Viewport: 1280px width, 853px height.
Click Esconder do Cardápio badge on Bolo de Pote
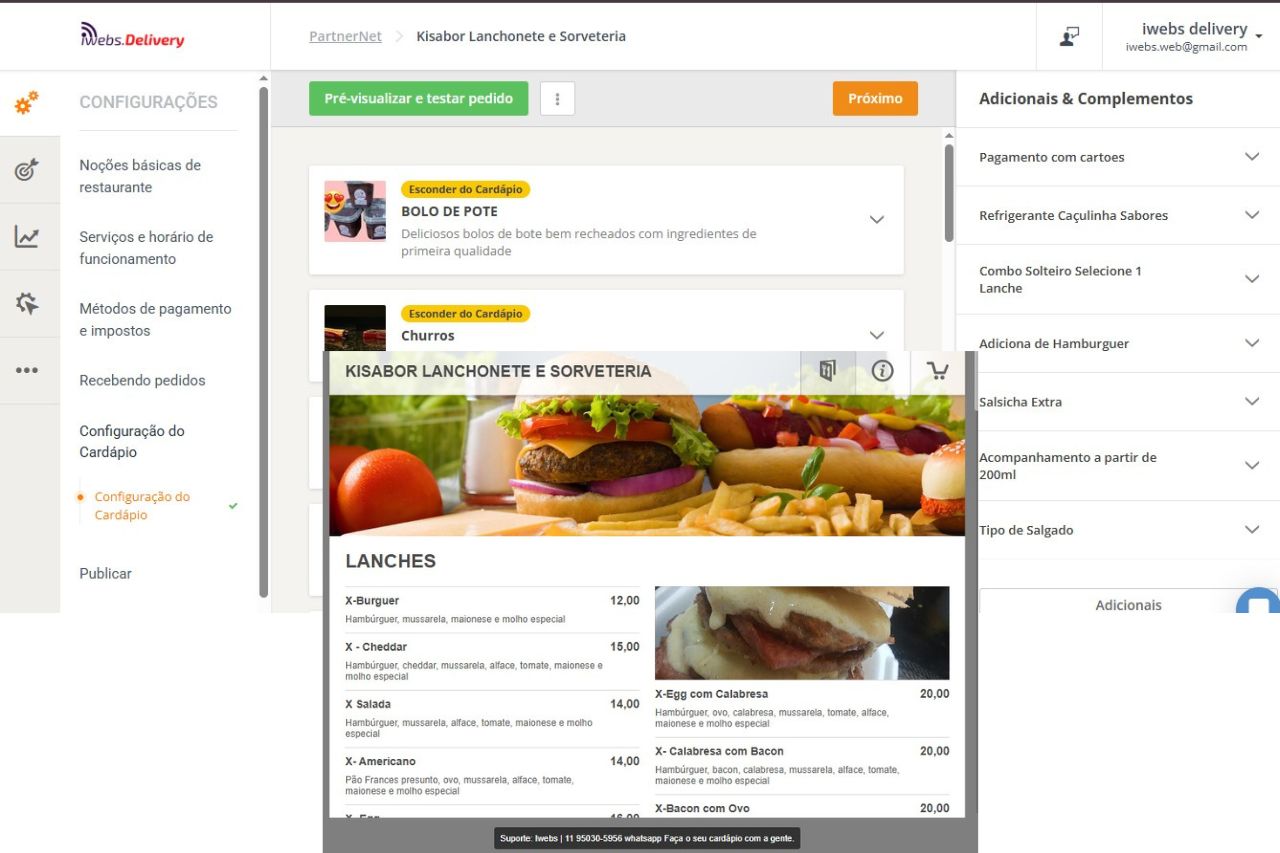click(x=465, y=190)
